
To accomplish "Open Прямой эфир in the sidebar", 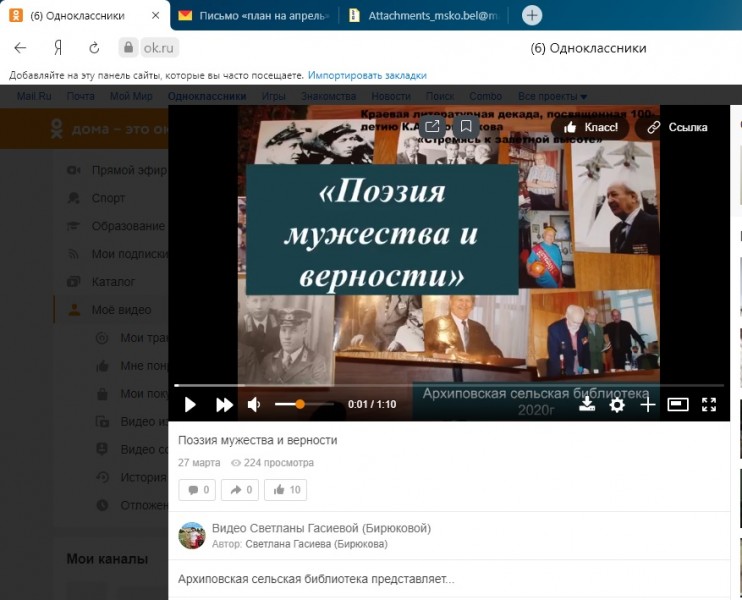I will pyautogui.click(x=129, y=170).
